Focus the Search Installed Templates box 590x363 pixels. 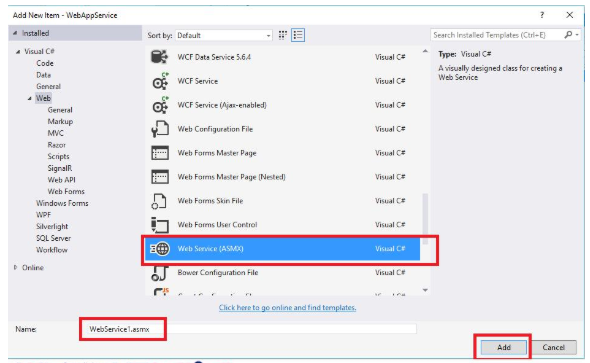point(497,35)
